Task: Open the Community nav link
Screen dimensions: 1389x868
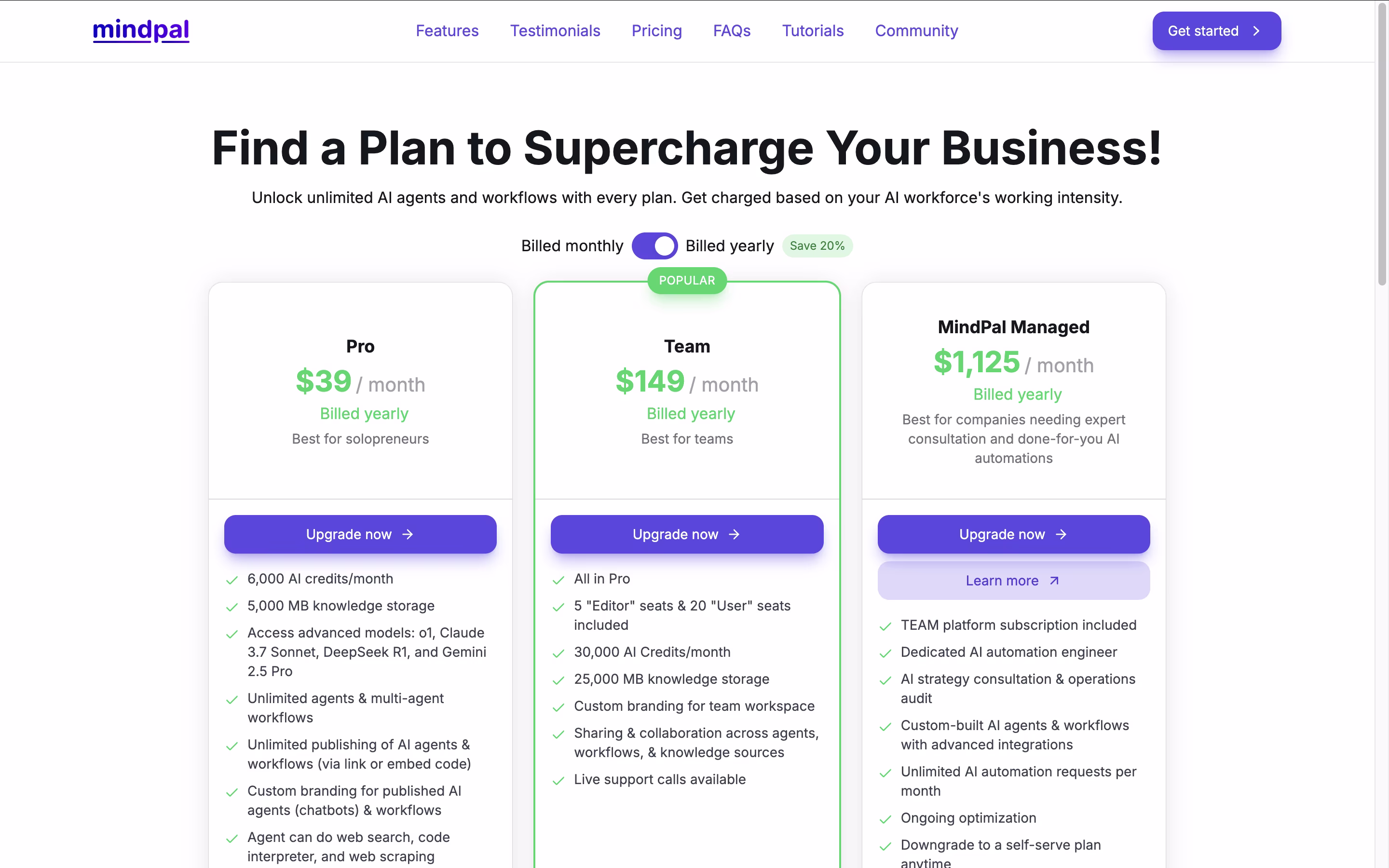Action: coord(917,31)
